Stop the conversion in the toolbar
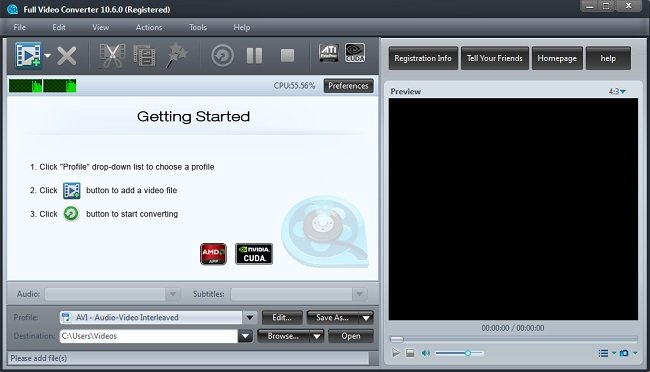The height and width of the screenshot is (372, 650). (287, 56)
